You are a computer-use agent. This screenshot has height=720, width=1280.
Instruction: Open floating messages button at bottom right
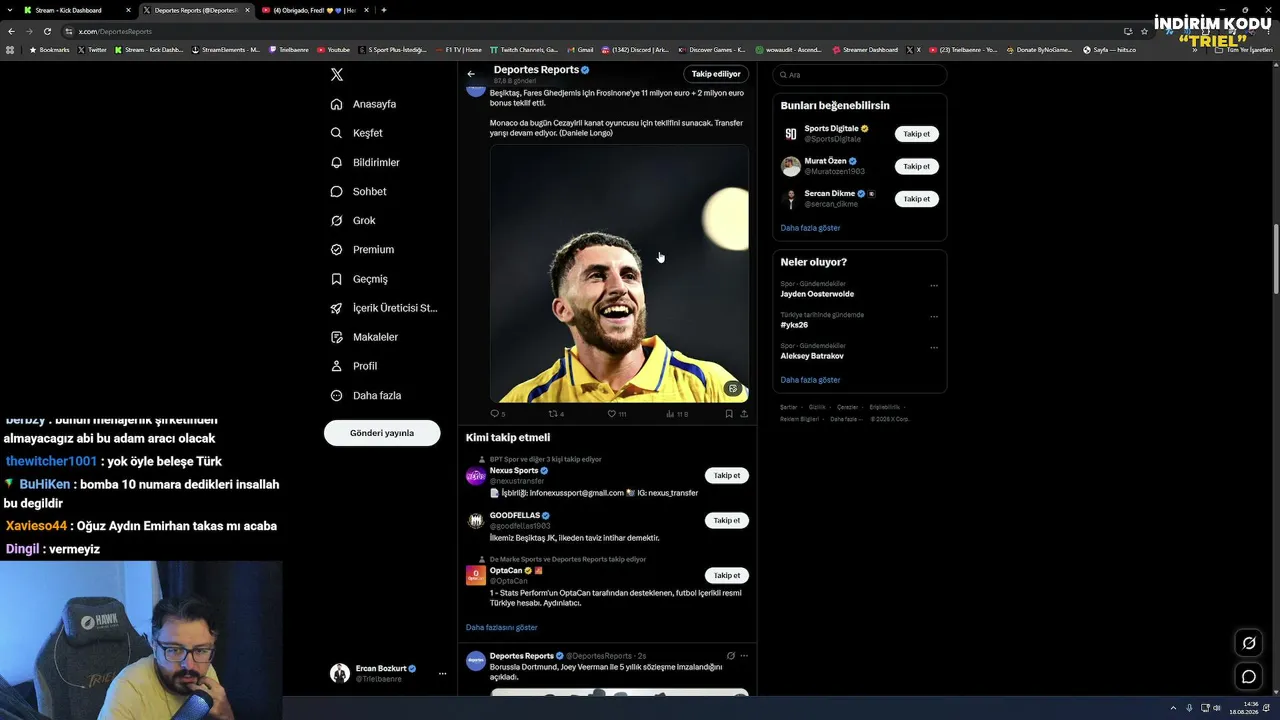(x=1249, y=677)
